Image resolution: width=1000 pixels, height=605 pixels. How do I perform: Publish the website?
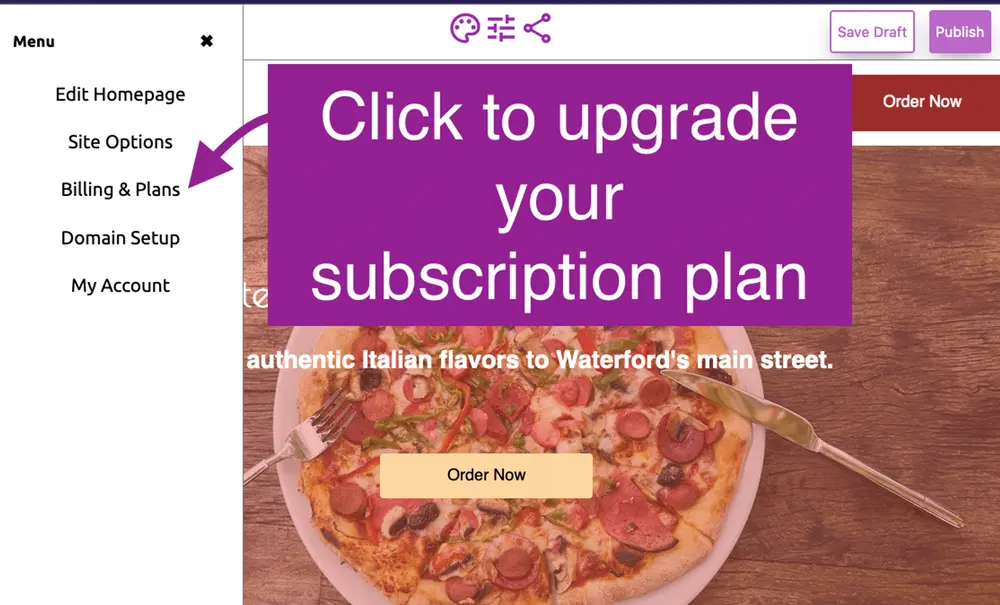point(959,32)
